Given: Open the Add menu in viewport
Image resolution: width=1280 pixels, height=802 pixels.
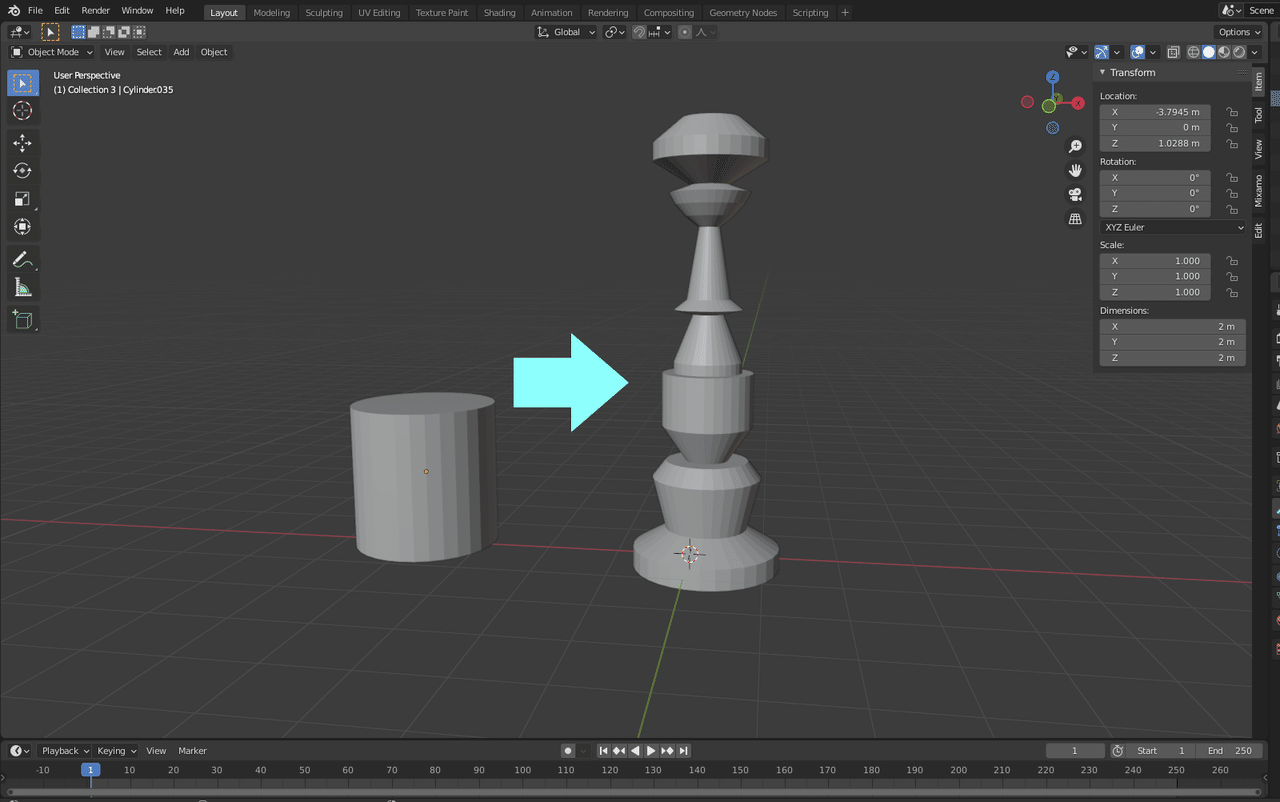Looking at the screenshot, I should tap(181, 52).
